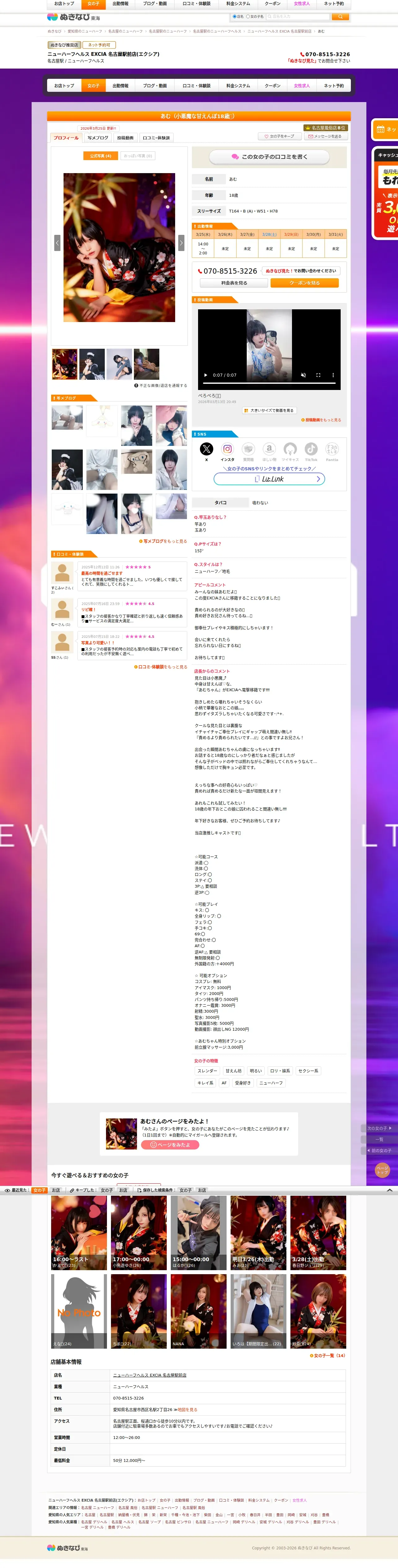Click the calendar net-reservation side banner
Screen dimensions: 398x1568
385,129
